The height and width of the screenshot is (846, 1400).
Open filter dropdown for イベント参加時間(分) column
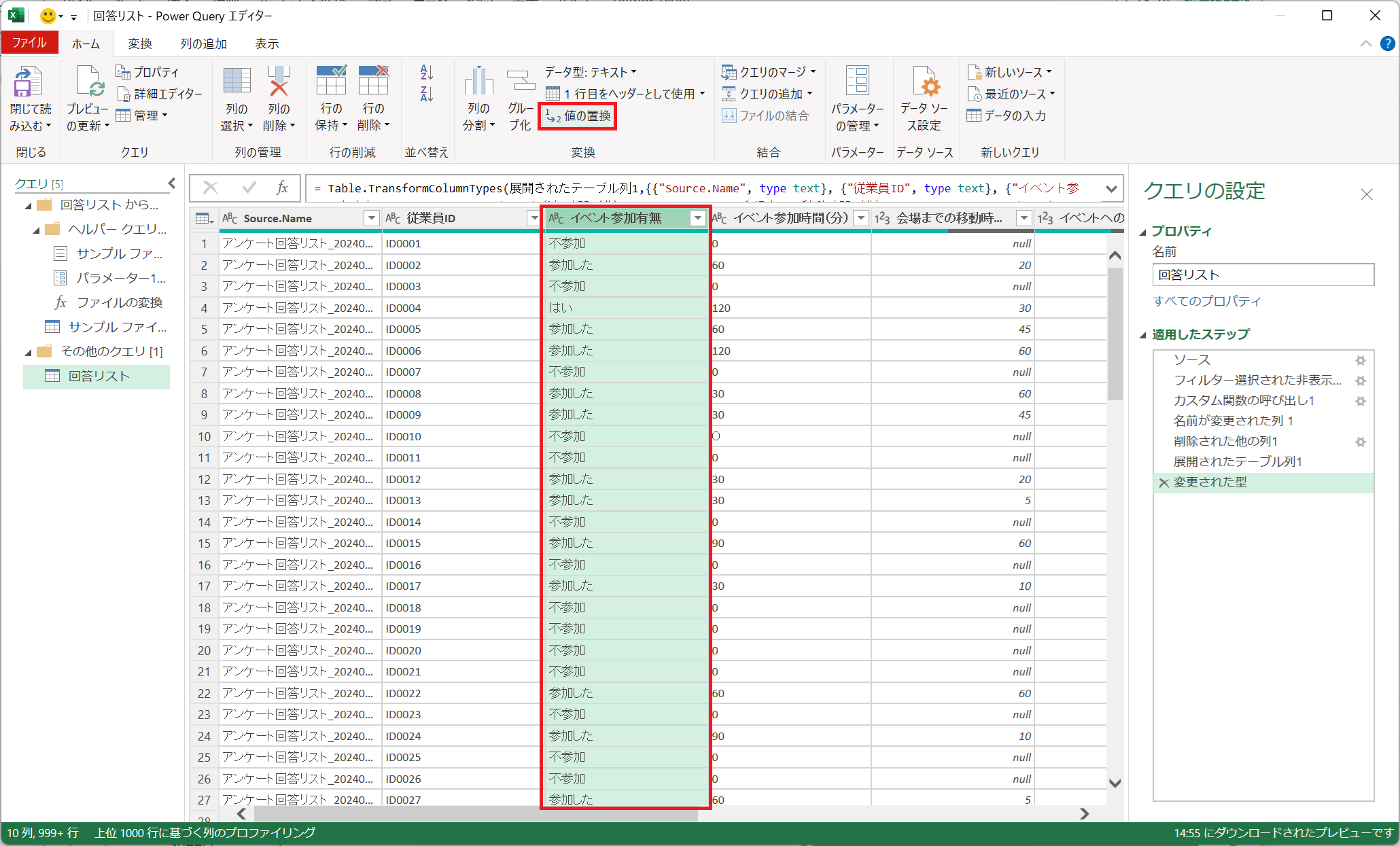point(861,218)
